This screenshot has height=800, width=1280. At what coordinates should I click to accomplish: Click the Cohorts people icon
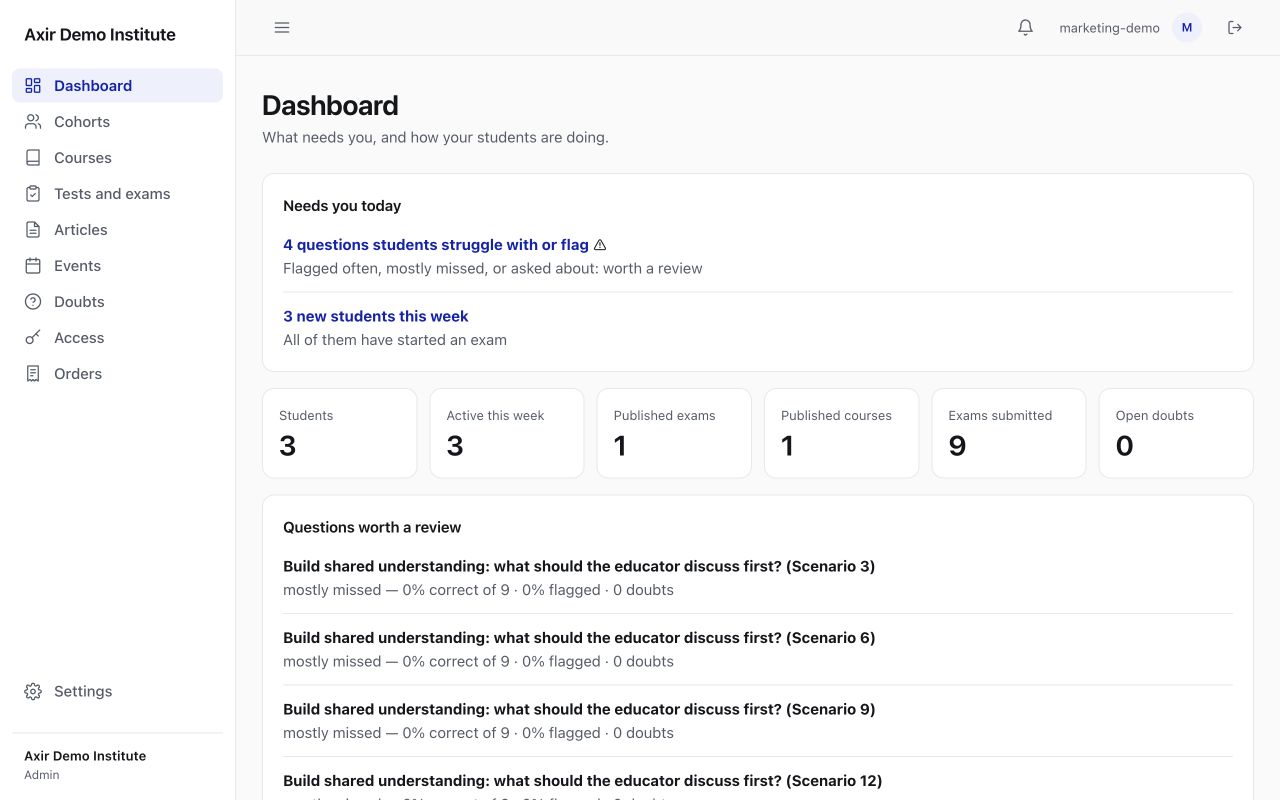tap(33, 122)
